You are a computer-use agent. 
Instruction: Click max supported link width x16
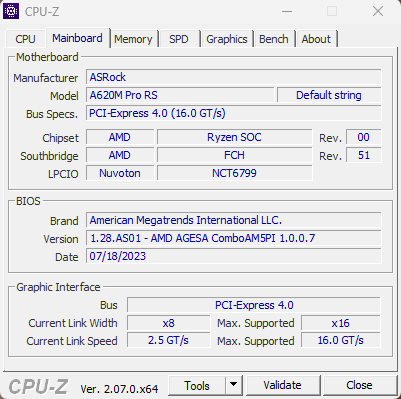pos(341,323)
